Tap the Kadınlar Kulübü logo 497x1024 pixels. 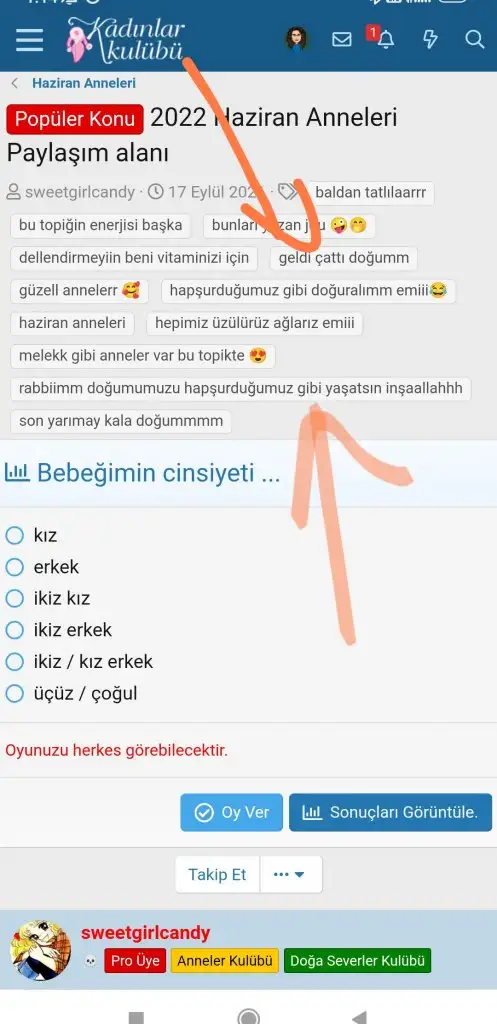tap(125, 39)
